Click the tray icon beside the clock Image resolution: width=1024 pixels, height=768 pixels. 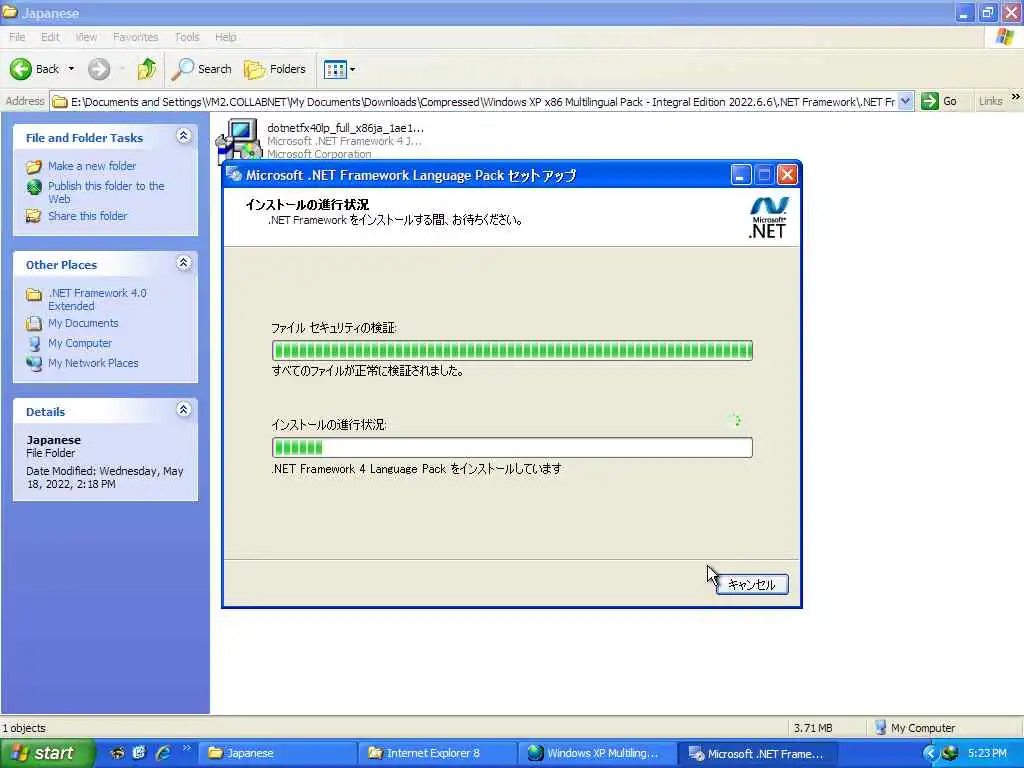(x=950, y=754)
